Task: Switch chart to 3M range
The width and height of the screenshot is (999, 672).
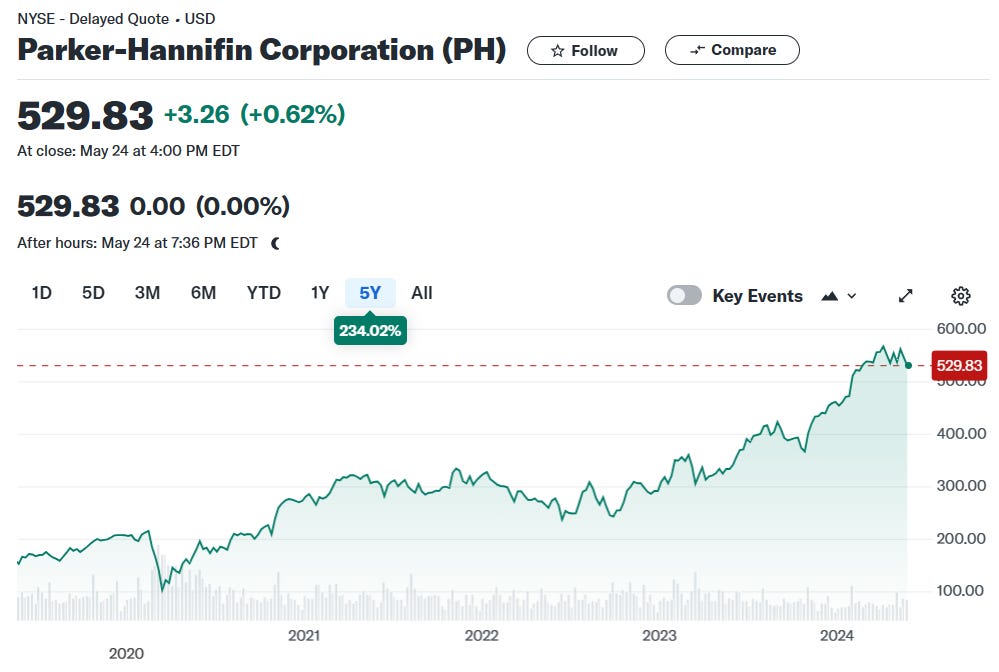Action: (147, 293)
